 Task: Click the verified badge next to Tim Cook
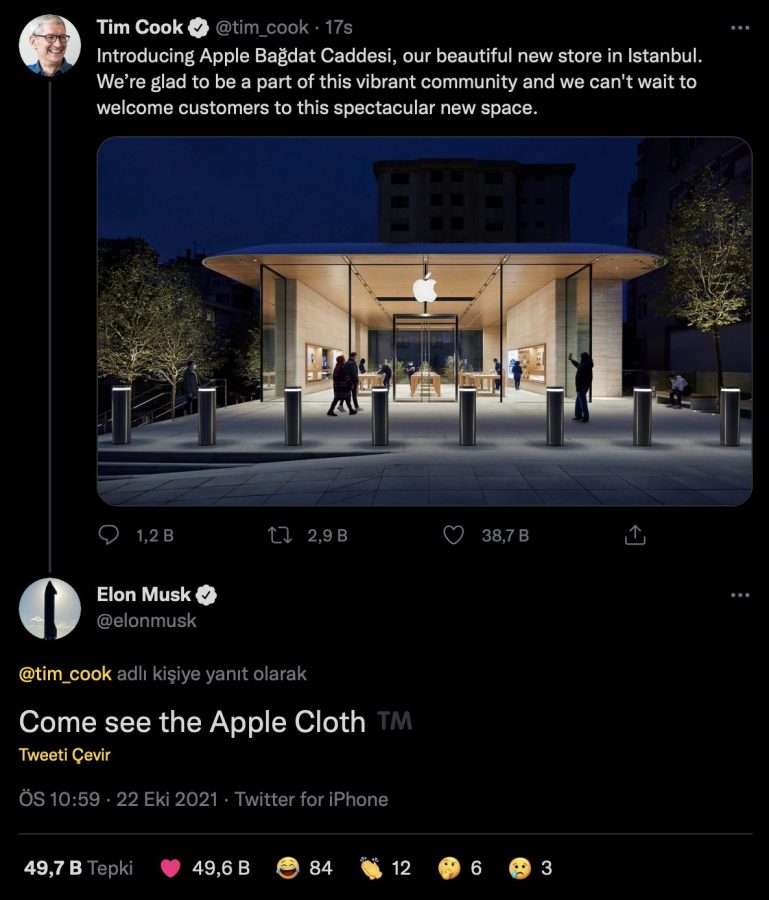point(199,27)
